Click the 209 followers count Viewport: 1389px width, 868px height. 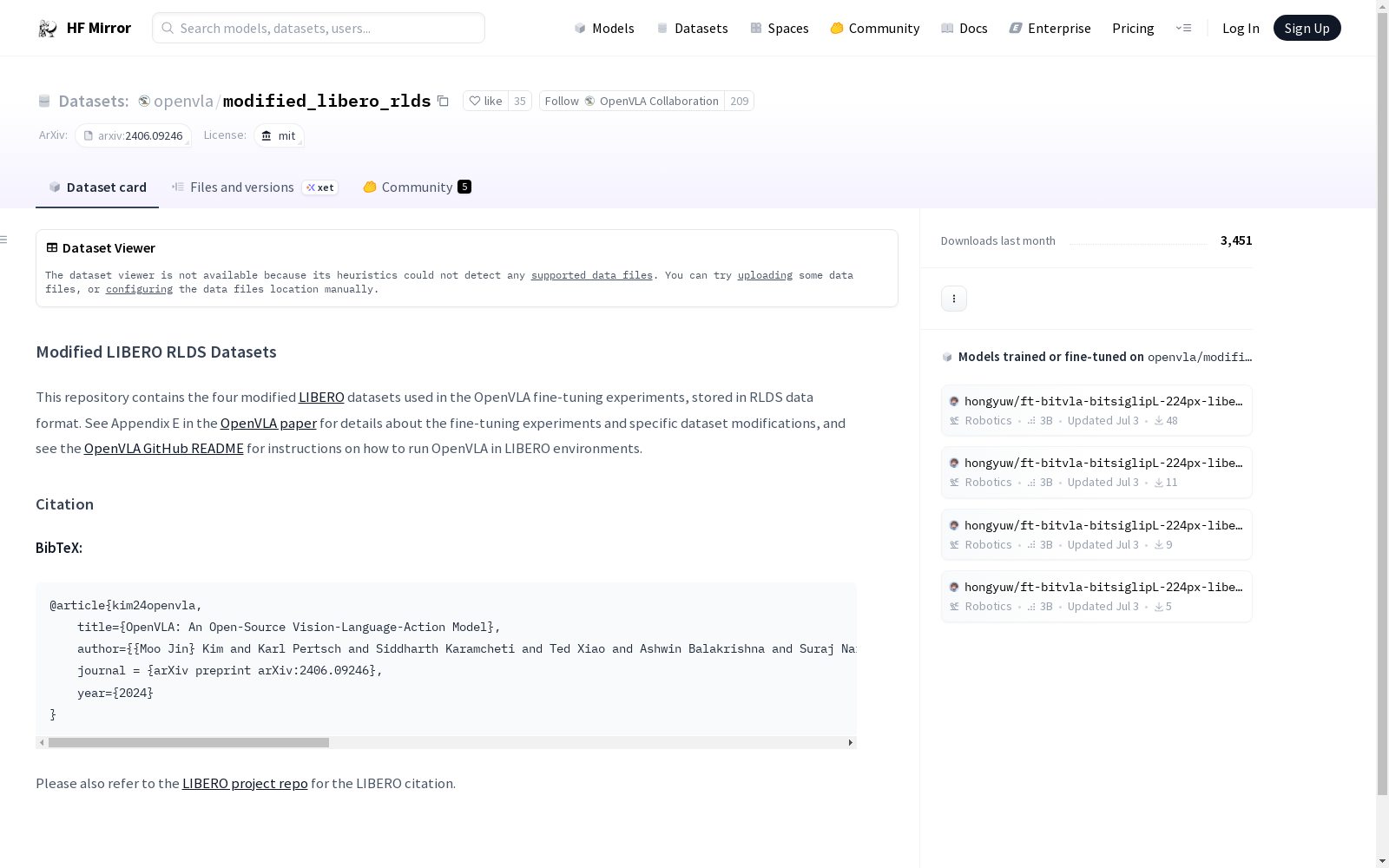(x=740, y=101)
